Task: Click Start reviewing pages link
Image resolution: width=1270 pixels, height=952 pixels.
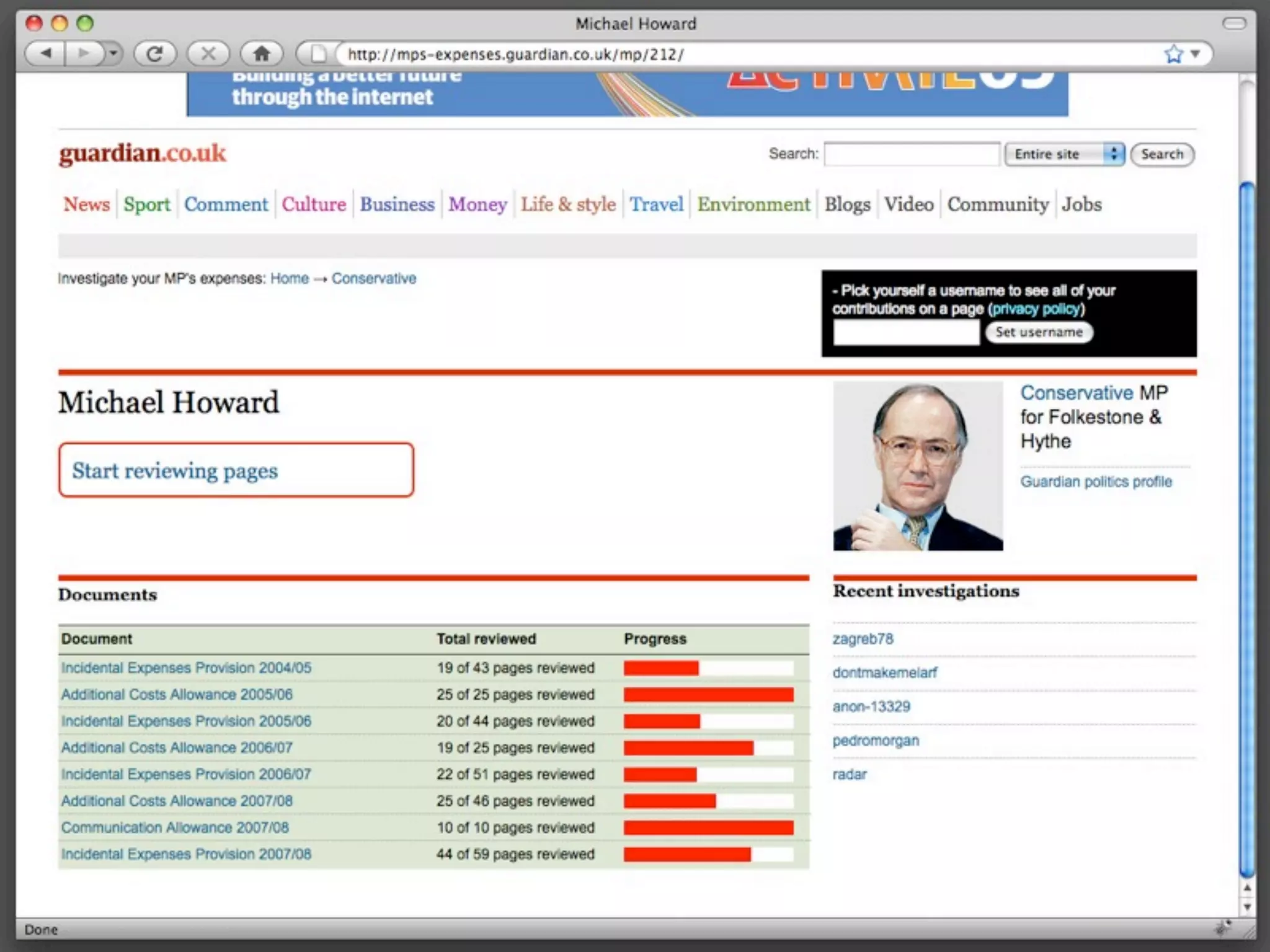Action: pyautogui.click(x=175, y=470)
